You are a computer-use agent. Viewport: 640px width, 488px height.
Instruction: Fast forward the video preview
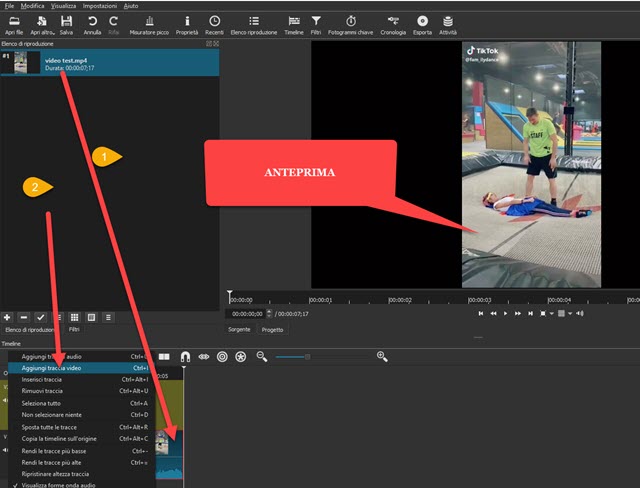[518, 313]
